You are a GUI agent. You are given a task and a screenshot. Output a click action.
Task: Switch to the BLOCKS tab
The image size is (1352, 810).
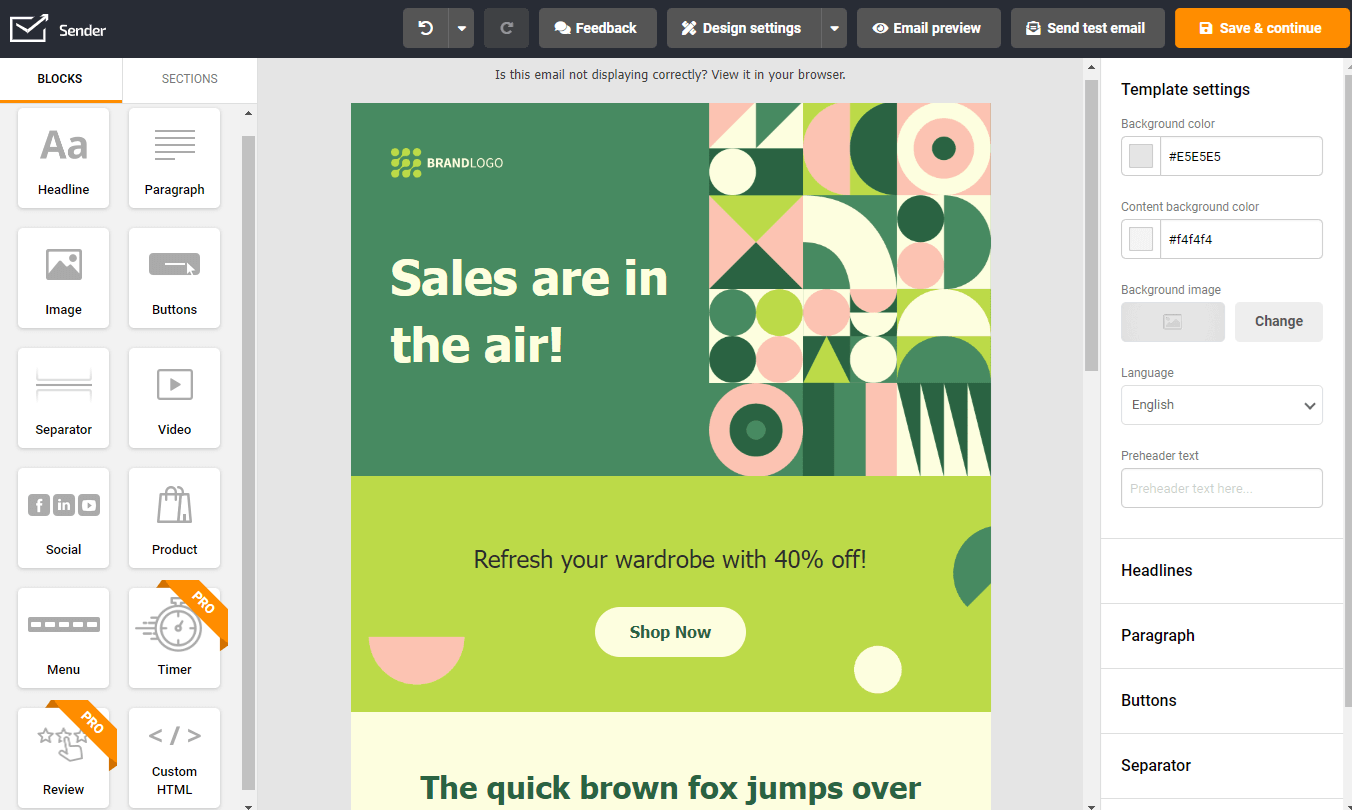point(61,79)
